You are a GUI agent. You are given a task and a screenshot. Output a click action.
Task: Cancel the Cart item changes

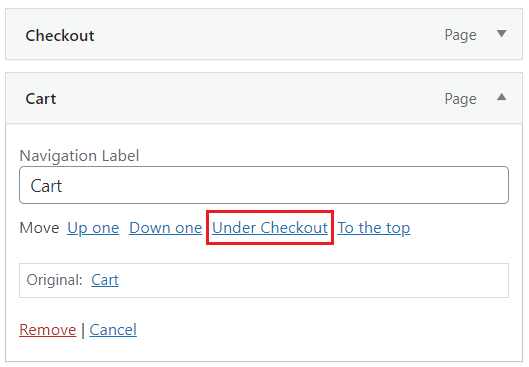(x=113, y=330)
